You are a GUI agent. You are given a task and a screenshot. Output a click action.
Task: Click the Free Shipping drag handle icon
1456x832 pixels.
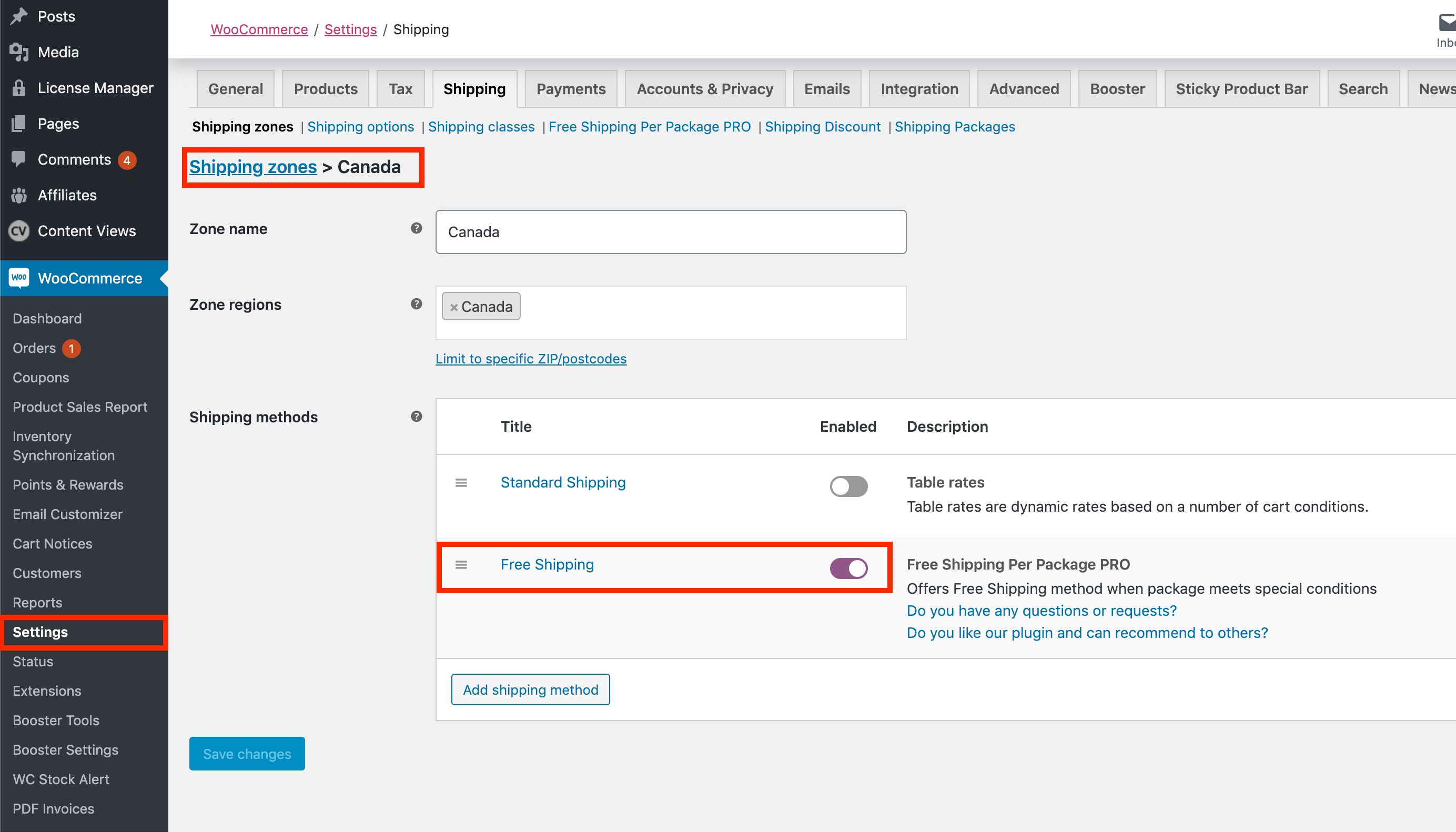click(461, 565)
